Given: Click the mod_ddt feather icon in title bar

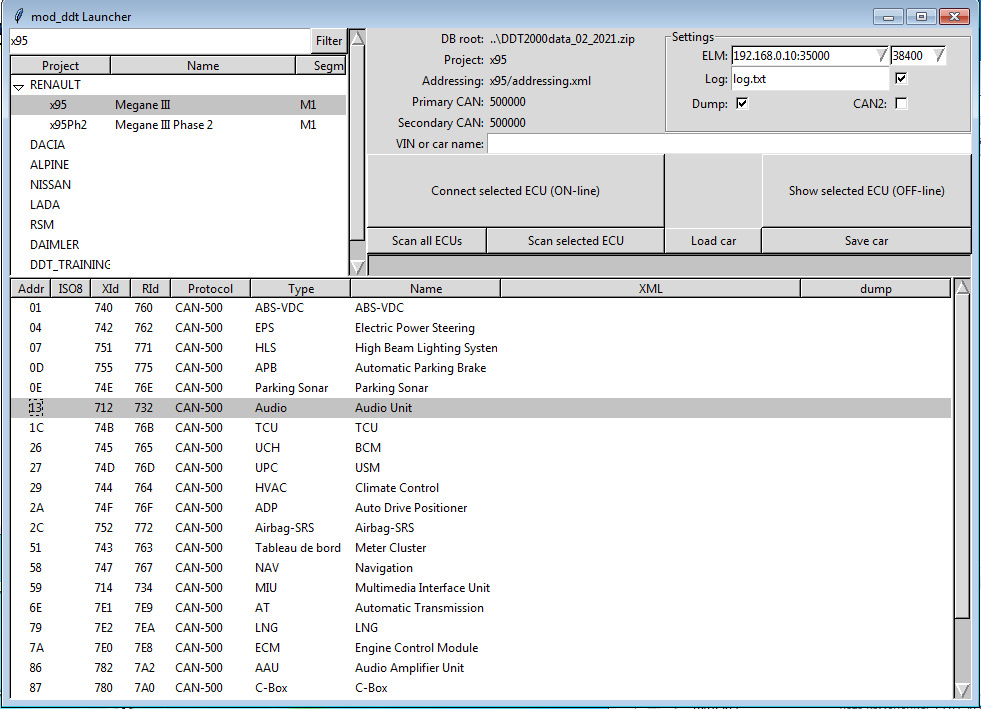Looking at the screenshot, I should tap(18, 16).
